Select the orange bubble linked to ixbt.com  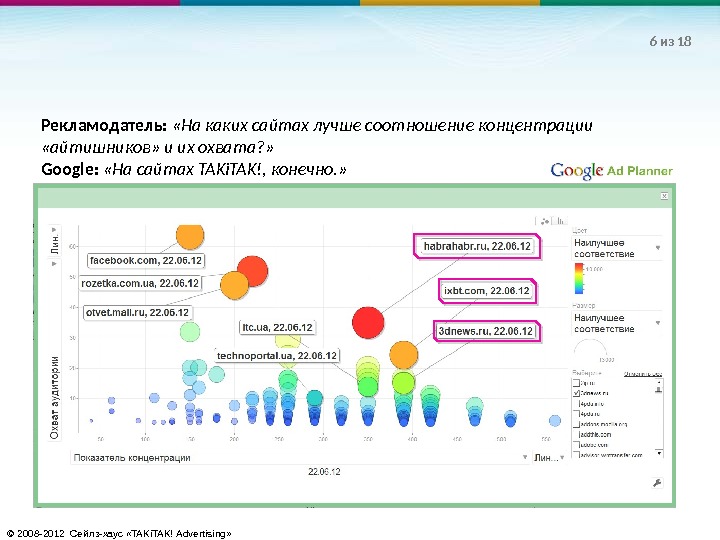point(404,355)
